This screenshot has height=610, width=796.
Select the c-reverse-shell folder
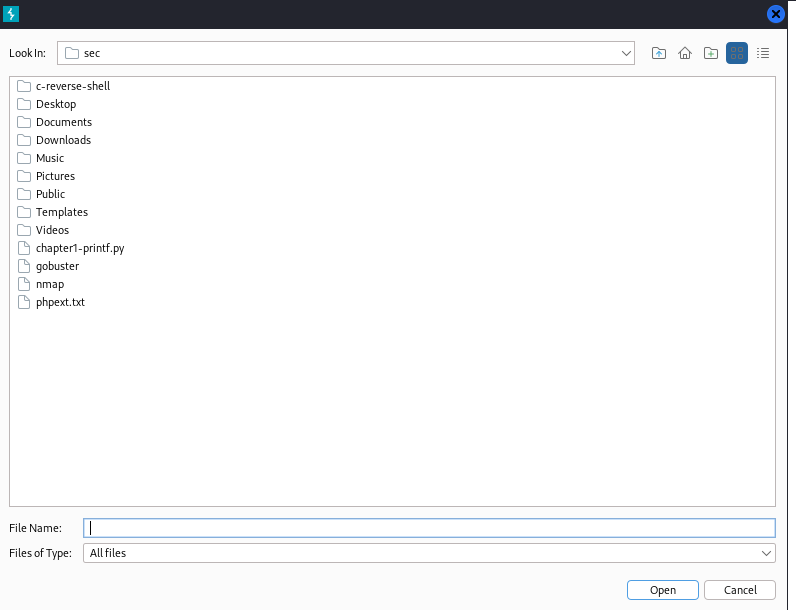point(72,86)
